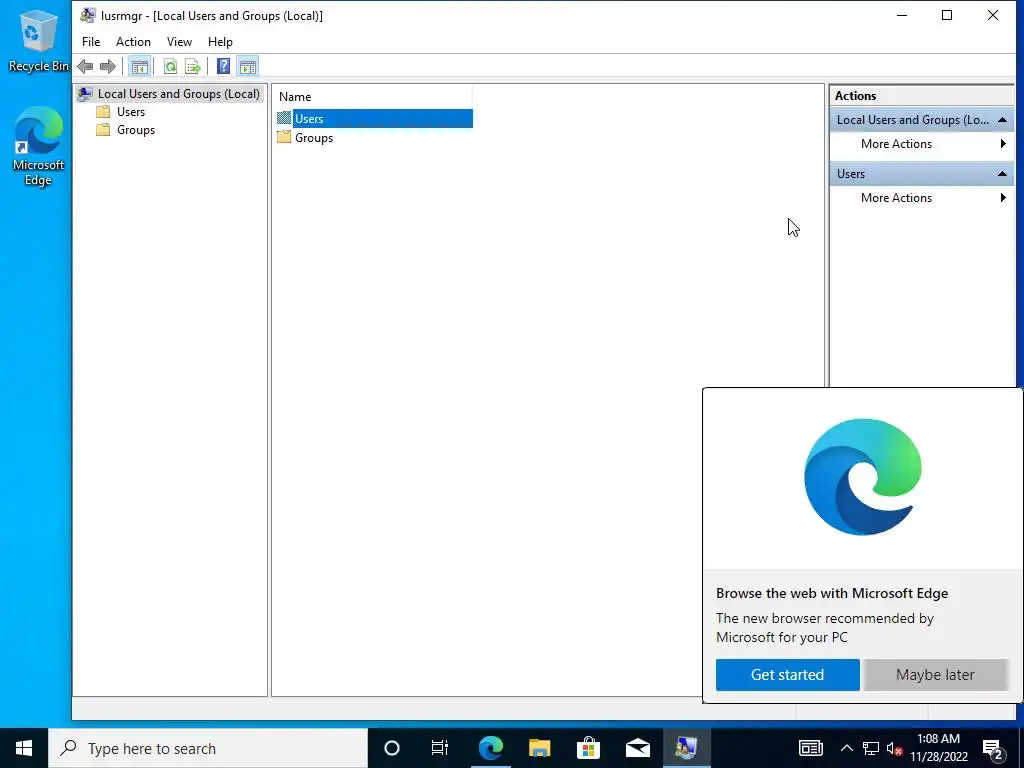Click the News and interests taskbar icon
The image size is (1024, 768).
click(x=810, y=748)
